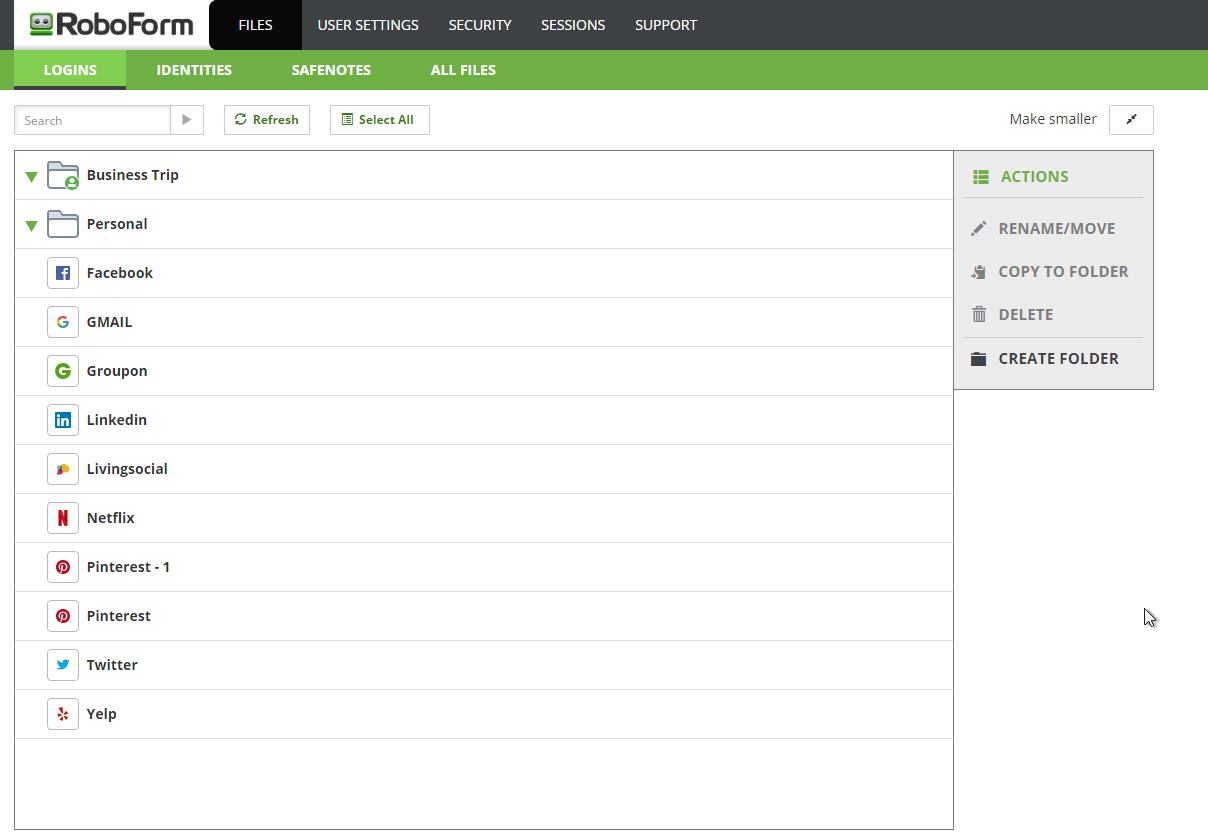1208x837 pixels.
Task: Click the Twitter bird icon
Action: point(63,665)
